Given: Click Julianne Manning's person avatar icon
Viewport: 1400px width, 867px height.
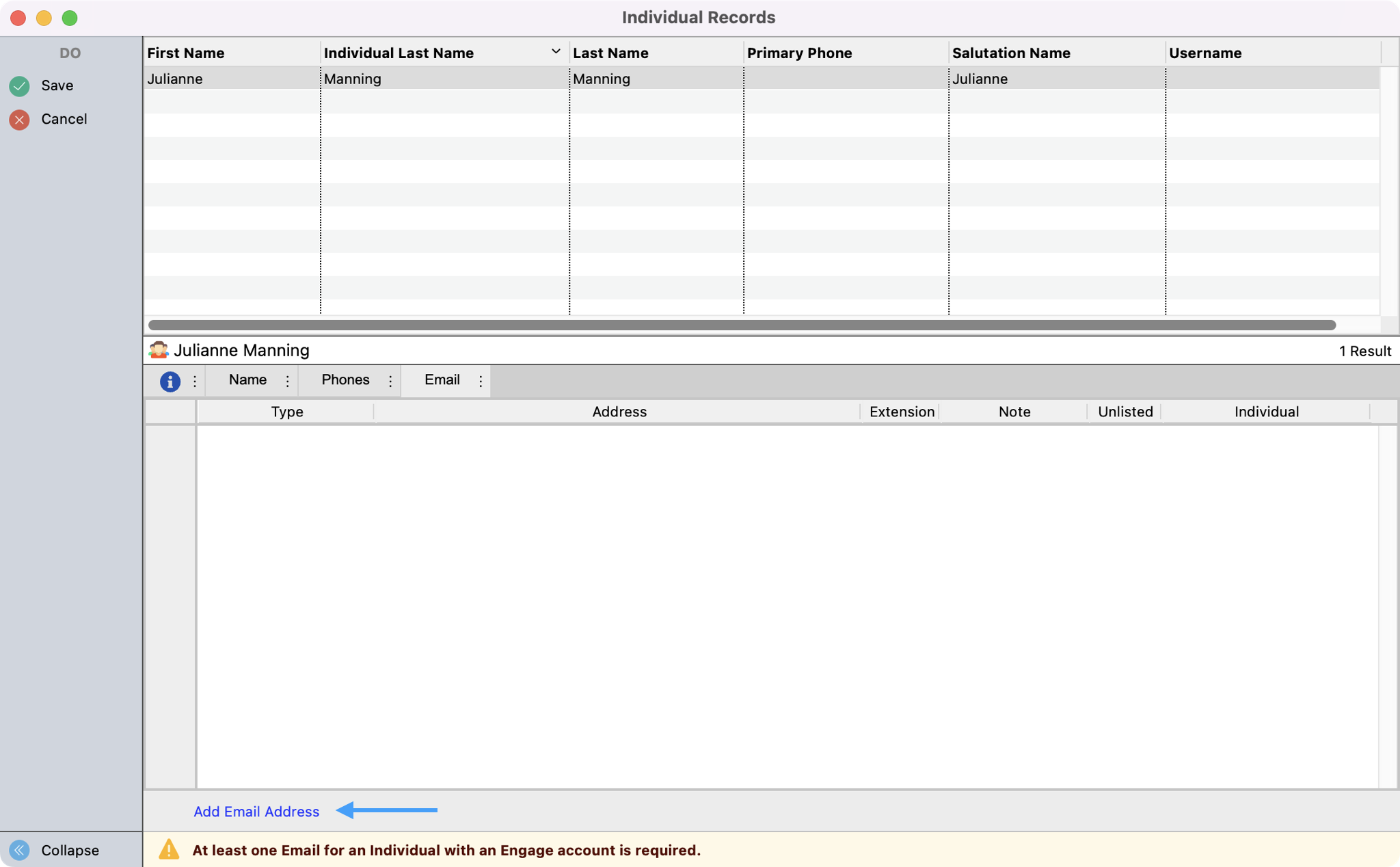Looking at the screenshot, I should pos(159,350).
